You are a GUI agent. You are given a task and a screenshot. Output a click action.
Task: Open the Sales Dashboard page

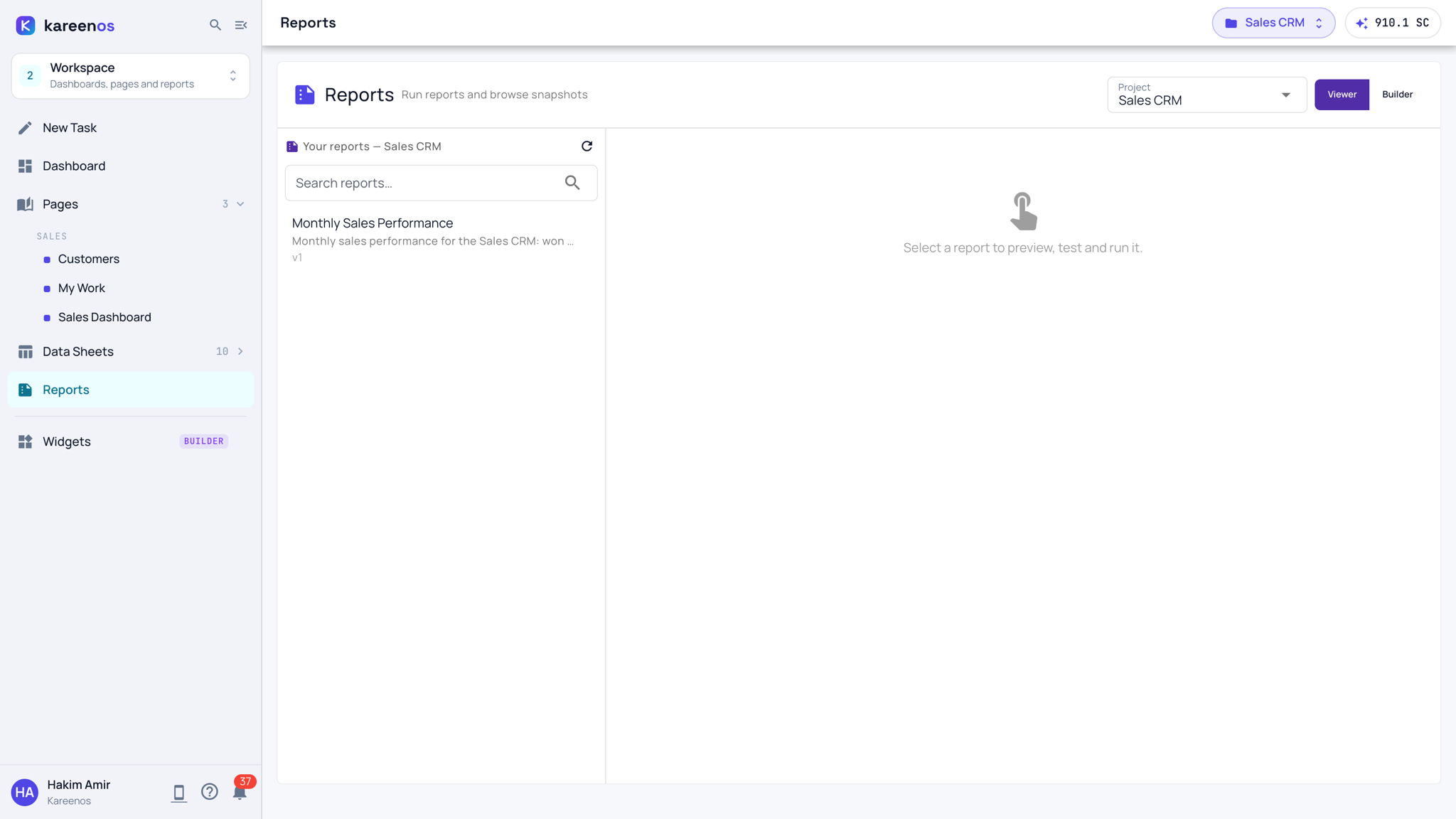tap(105, 317)
